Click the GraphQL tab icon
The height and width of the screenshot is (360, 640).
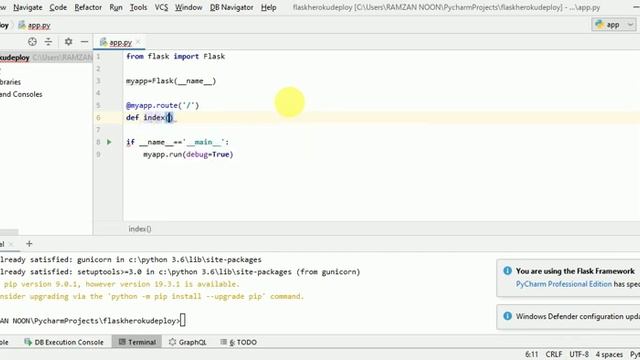pyautogui.click(x=173, y=342)
